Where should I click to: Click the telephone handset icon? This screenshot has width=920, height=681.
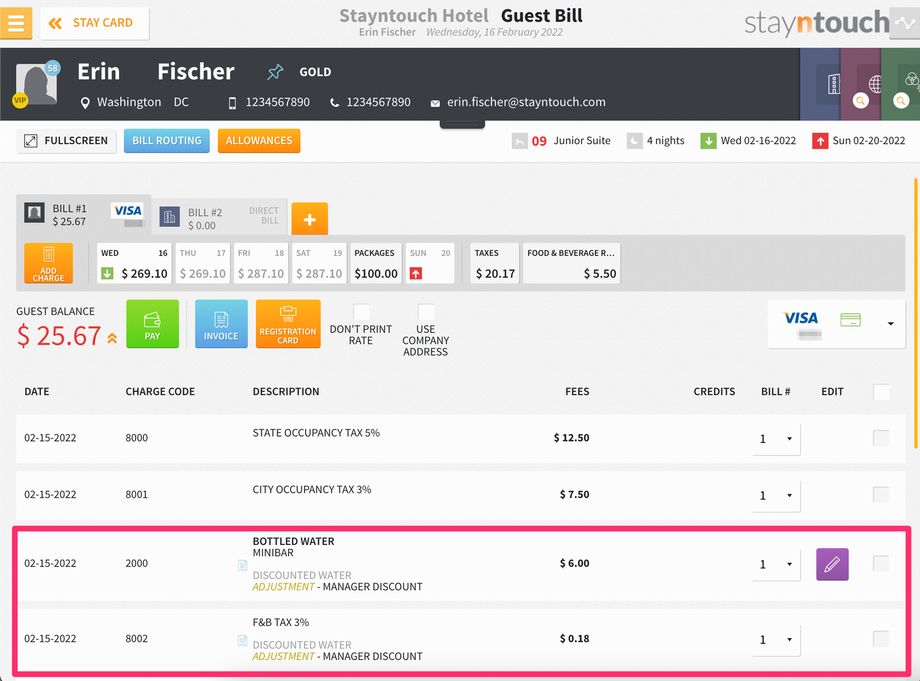click(334, 103)
